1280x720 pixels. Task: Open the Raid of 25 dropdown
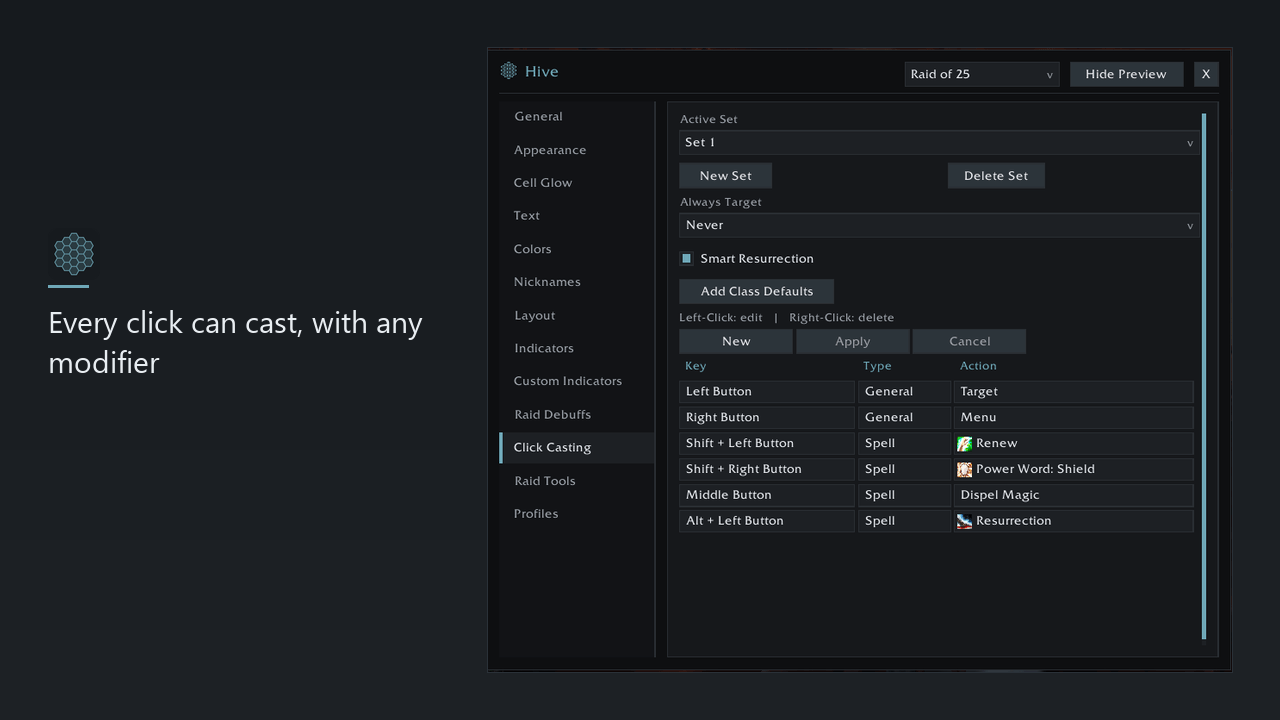tap(982, 75)
